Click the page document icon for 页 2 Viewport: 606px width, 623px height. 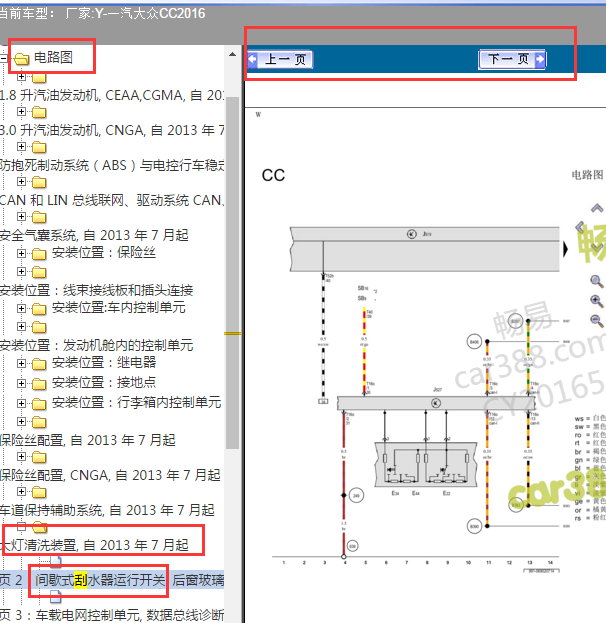tap(55, 561)
